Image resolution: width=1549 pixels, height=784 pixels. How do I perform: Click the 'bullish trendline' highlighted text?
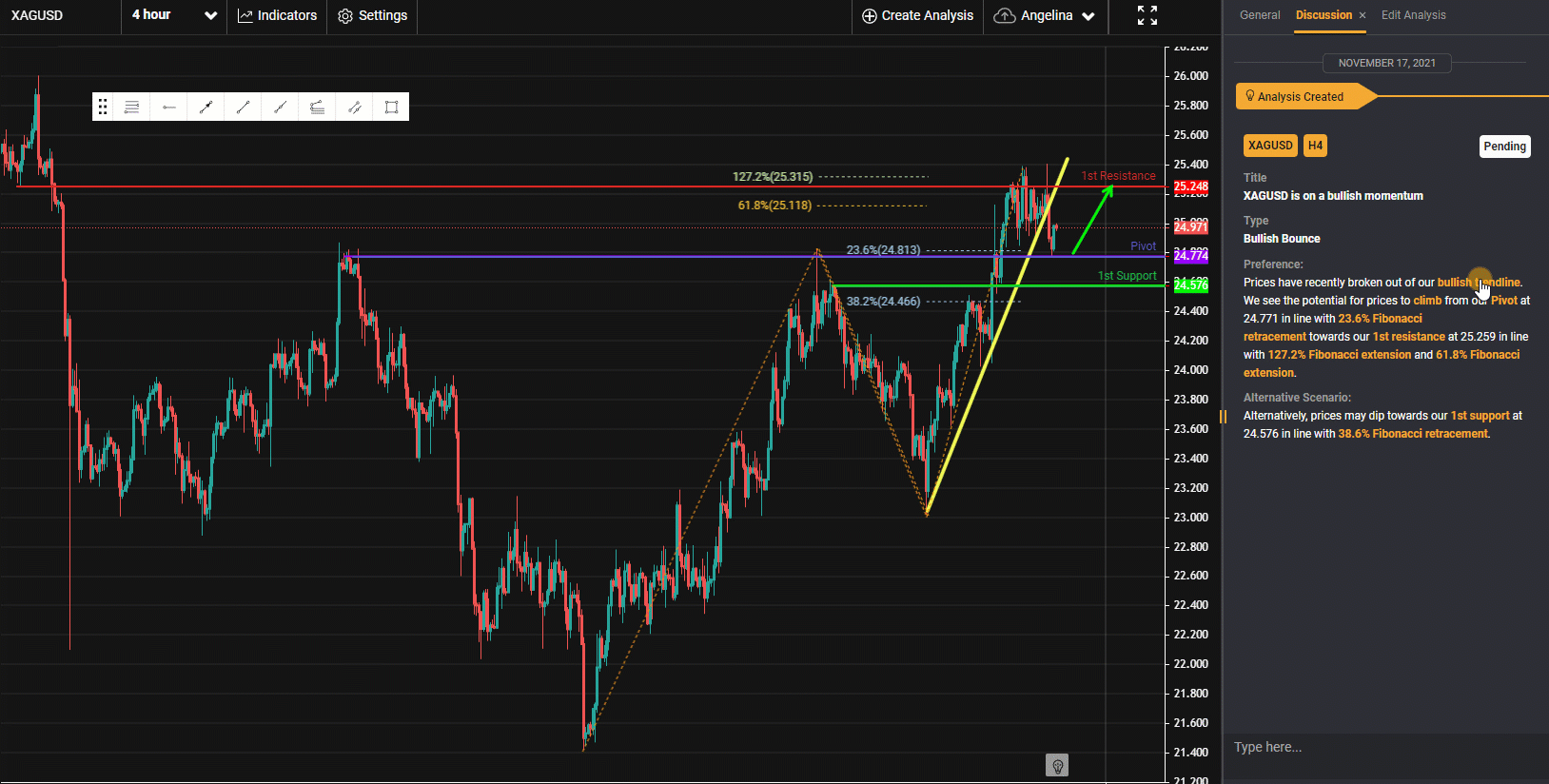1479,283
